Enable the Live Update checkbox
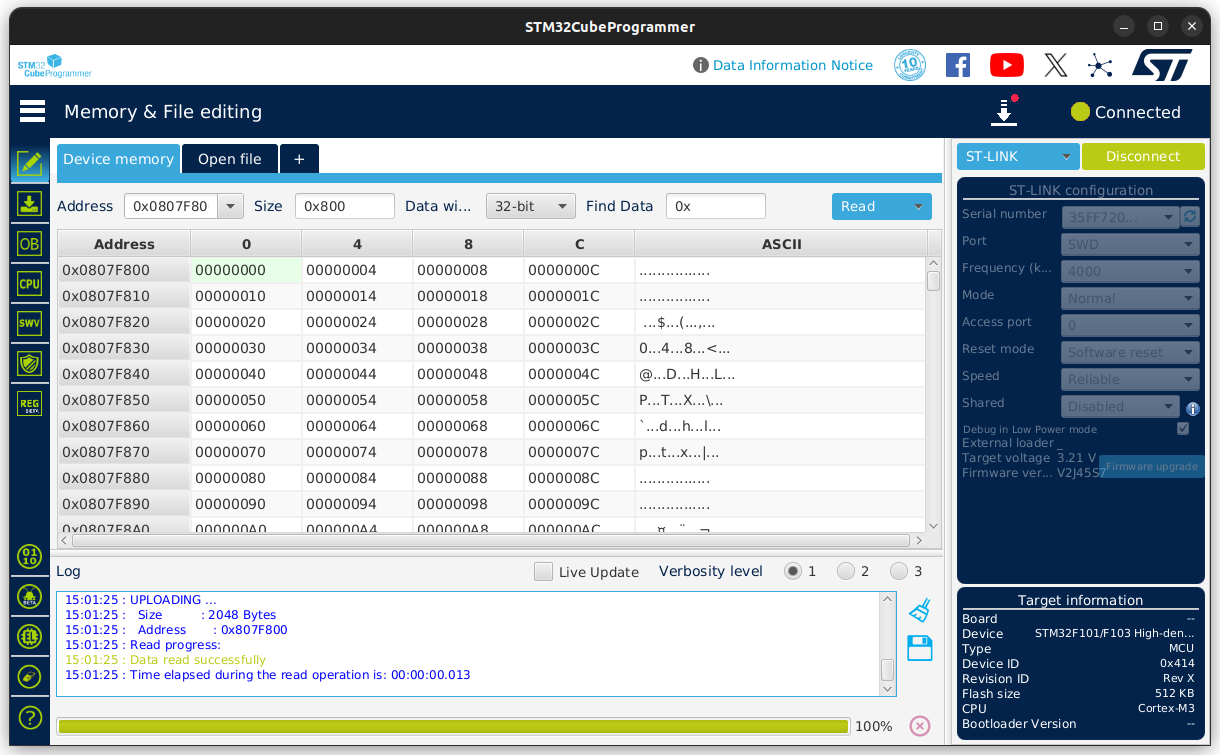The width and height of the screenshot is (1220, 755). point(543,572)
